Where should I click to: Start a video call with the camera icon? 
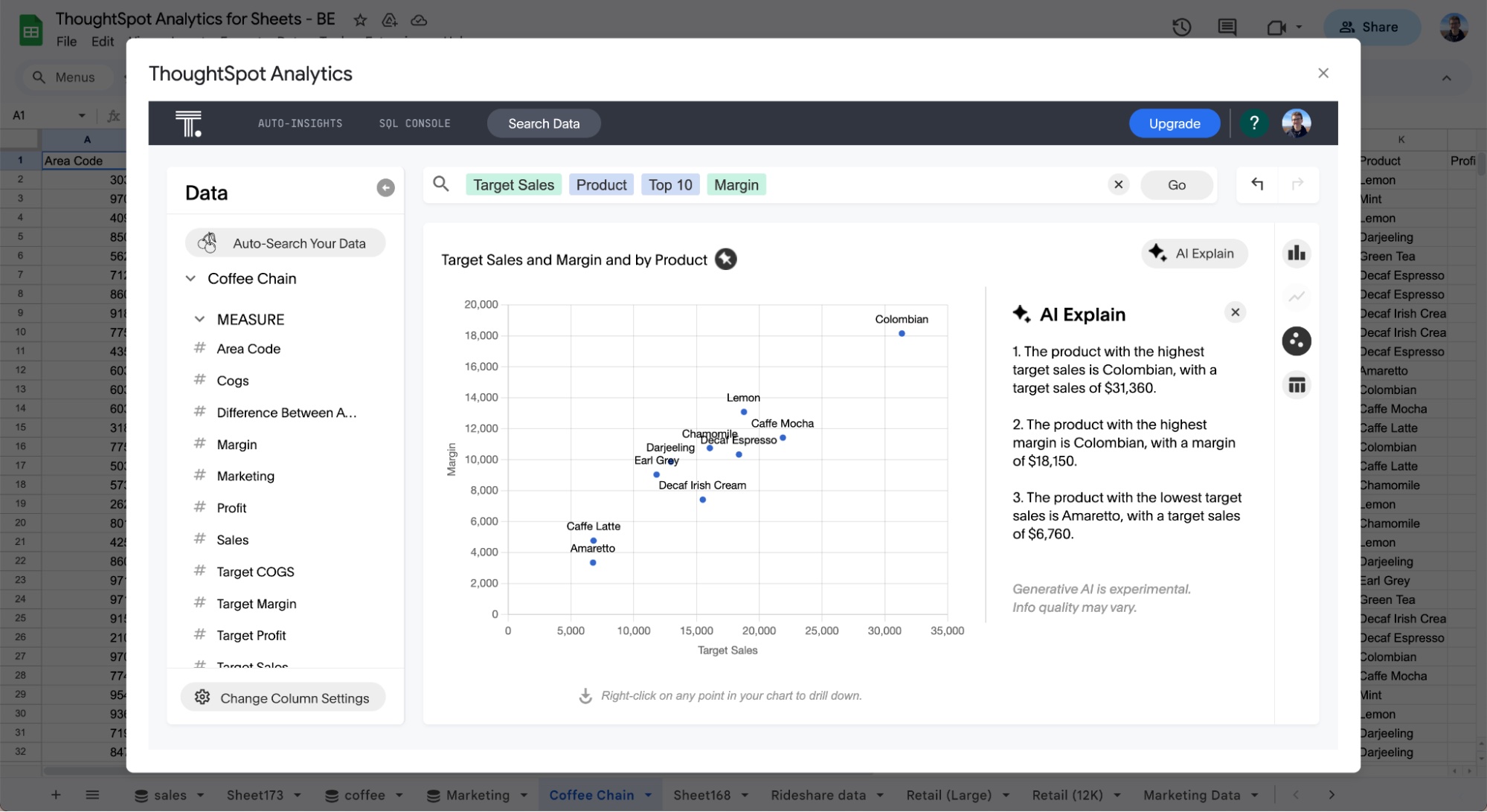click(1276, 28)
